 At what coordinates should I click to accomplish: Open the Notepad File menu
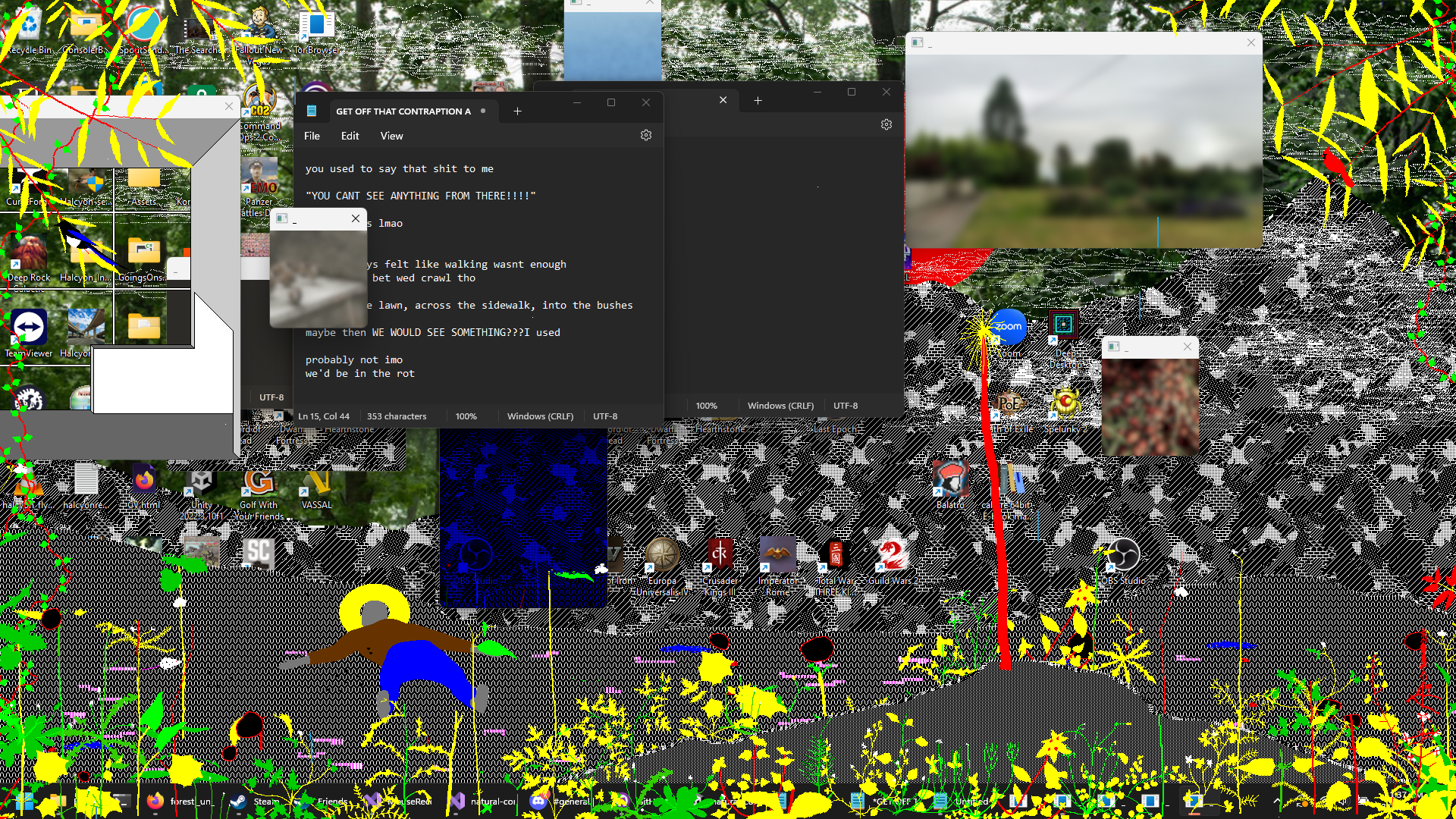312,136
